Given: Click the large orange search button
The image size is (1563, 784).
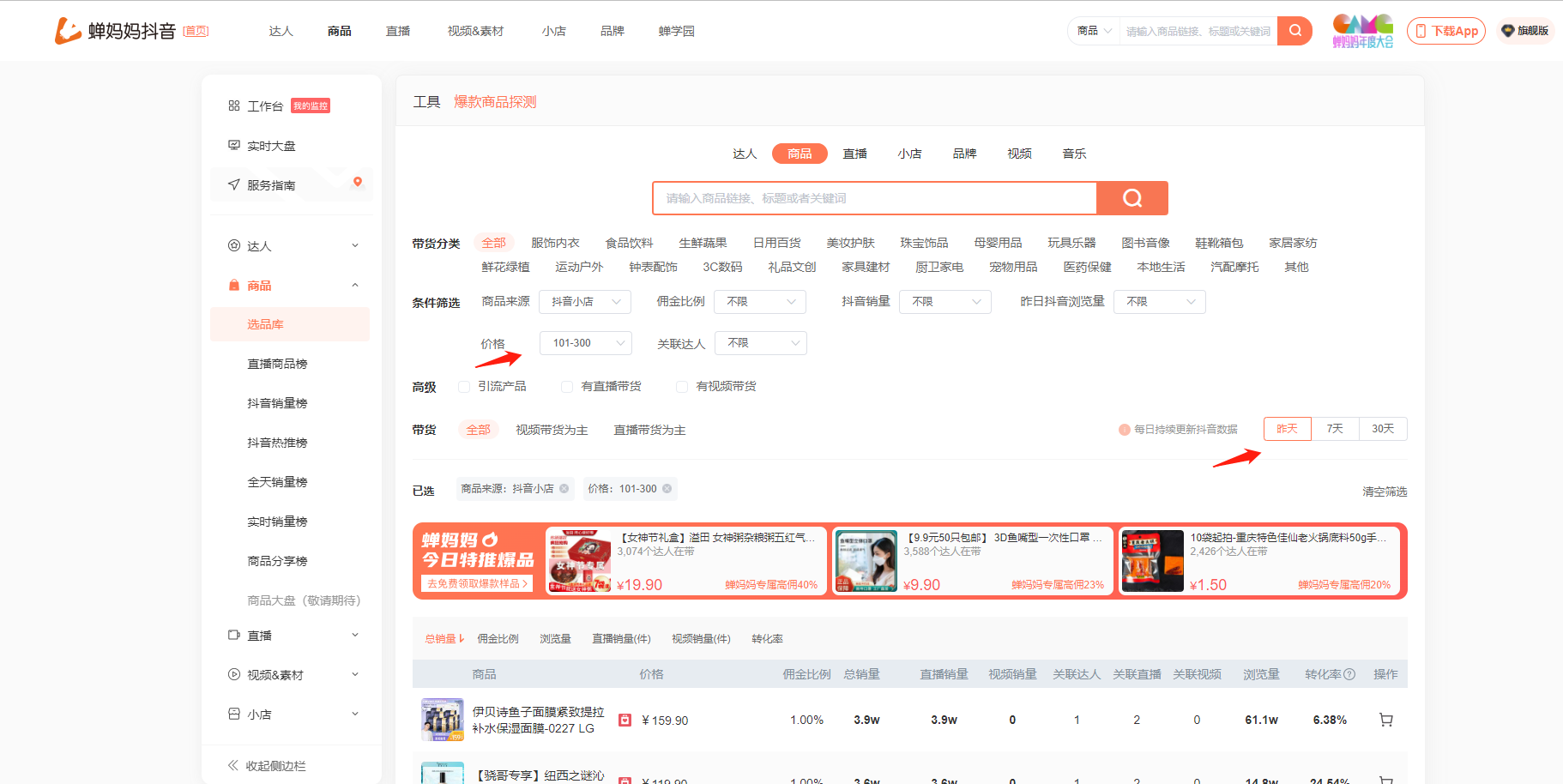Looking at the screenshot, I should [1132, 198].
